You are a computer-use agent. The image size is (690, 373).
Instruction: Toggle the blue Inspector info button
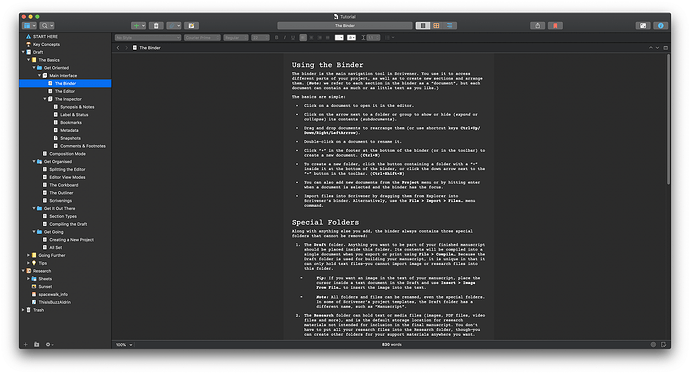(x=661, y=26)
